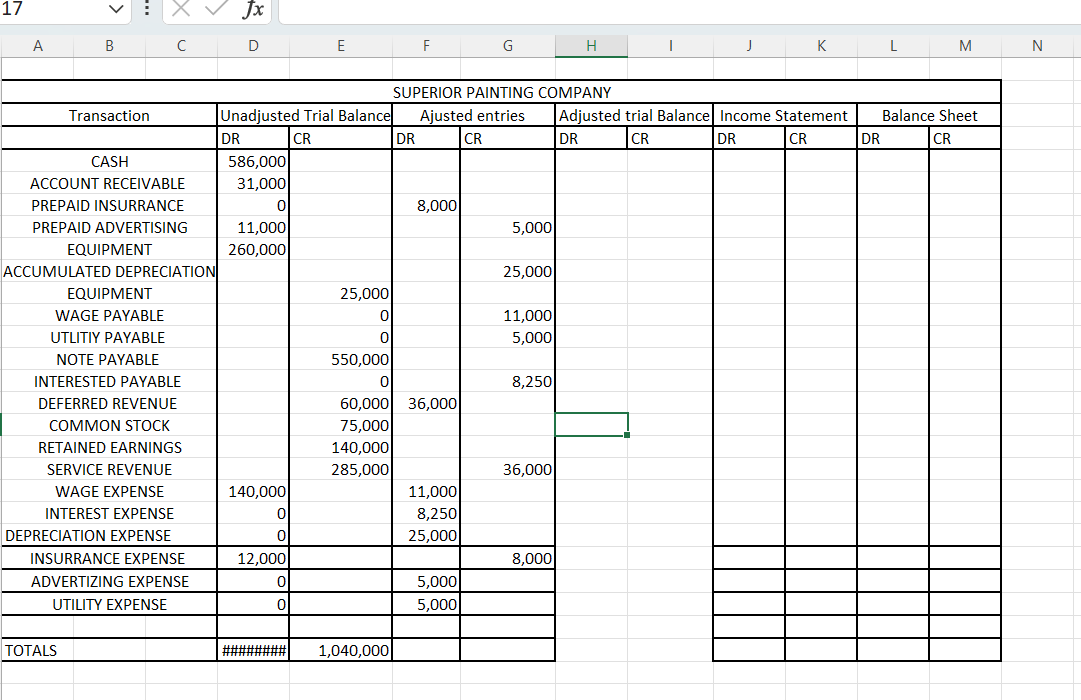Select ADVERTIZING EXPENSE label
This screenshot has height=700, width=1081.
110,582
